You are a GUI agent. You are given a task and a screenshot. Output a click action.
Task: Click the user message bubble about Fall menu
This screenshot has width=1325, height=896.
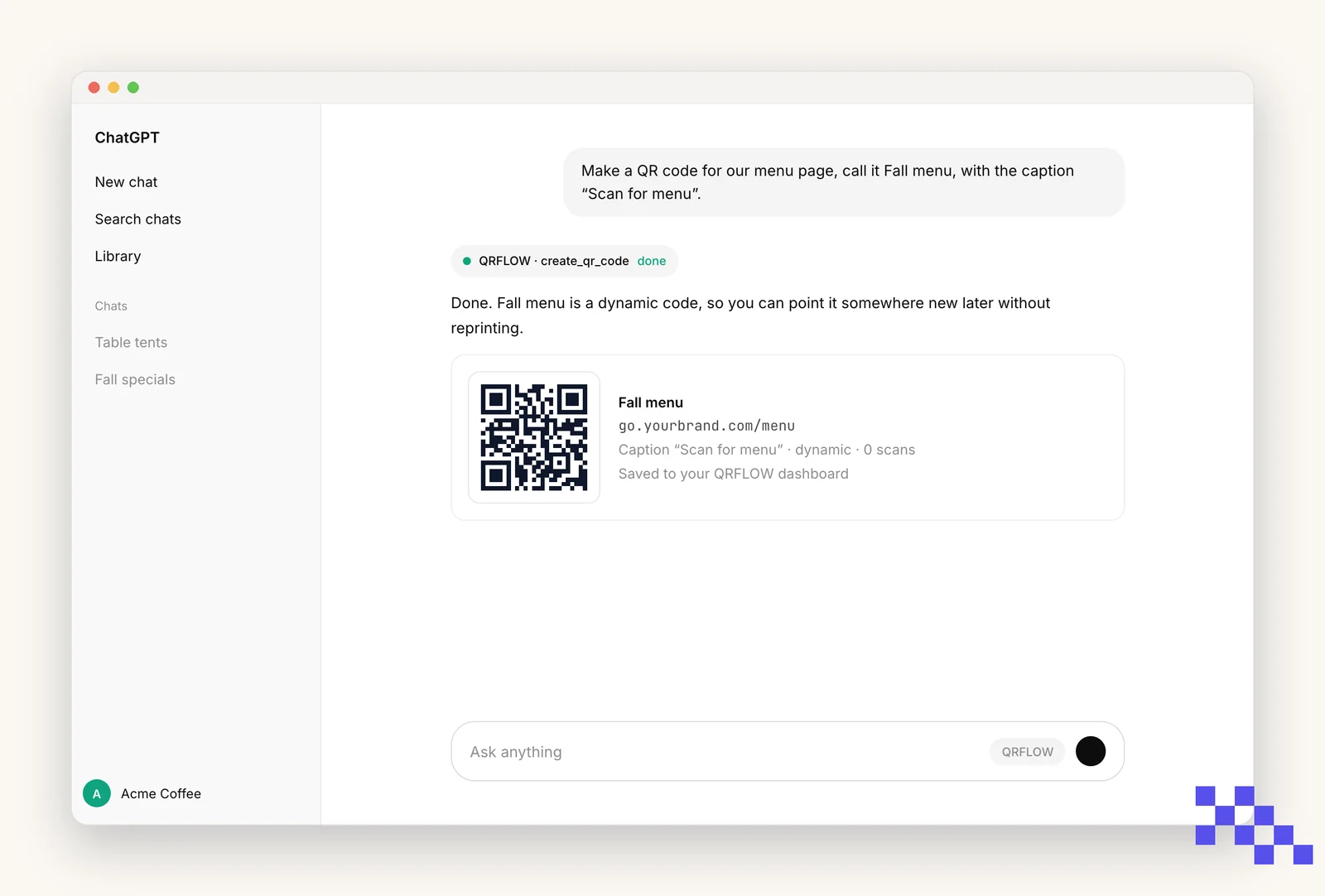pyautogui.click(x=844, y=182)
